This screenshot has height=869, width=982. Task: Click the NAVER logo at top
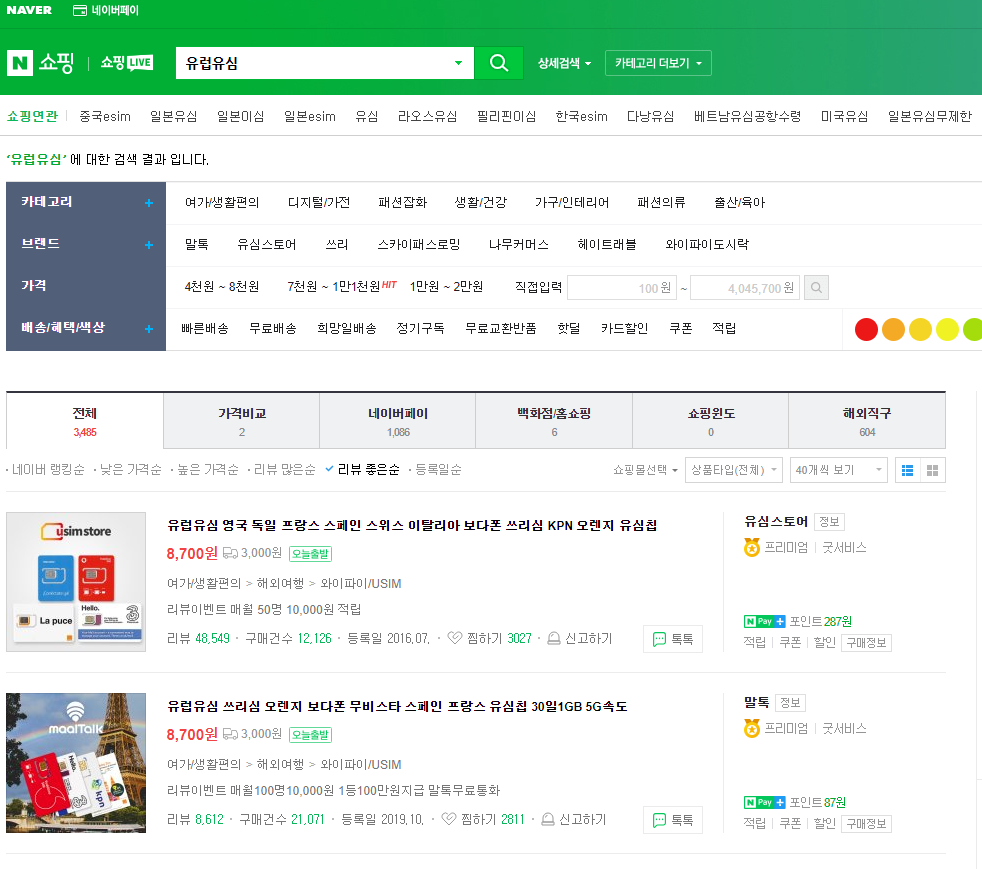pyautogui.click(x=29, y=10)
